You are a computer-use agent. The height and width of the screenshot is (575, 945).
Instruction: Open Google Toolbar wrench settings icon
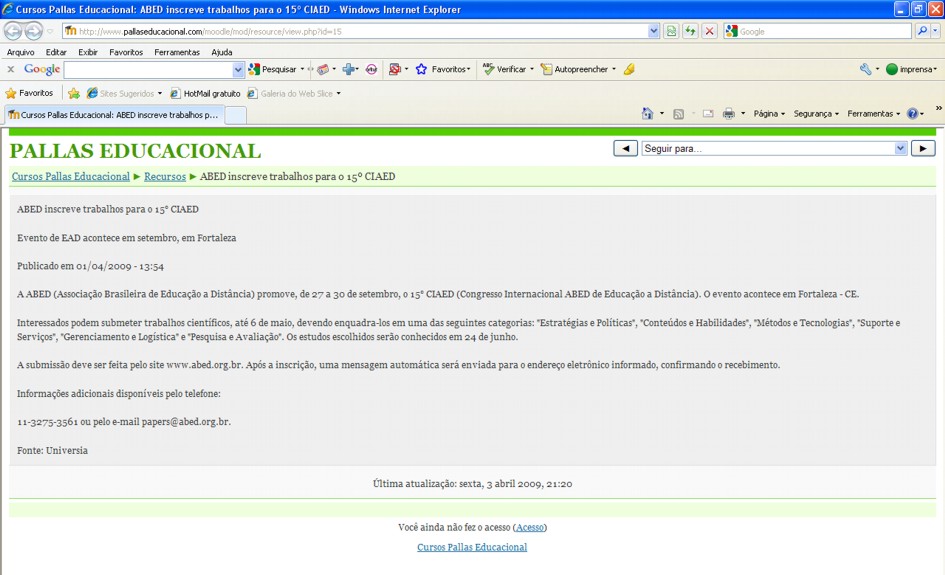pos(865,69)
